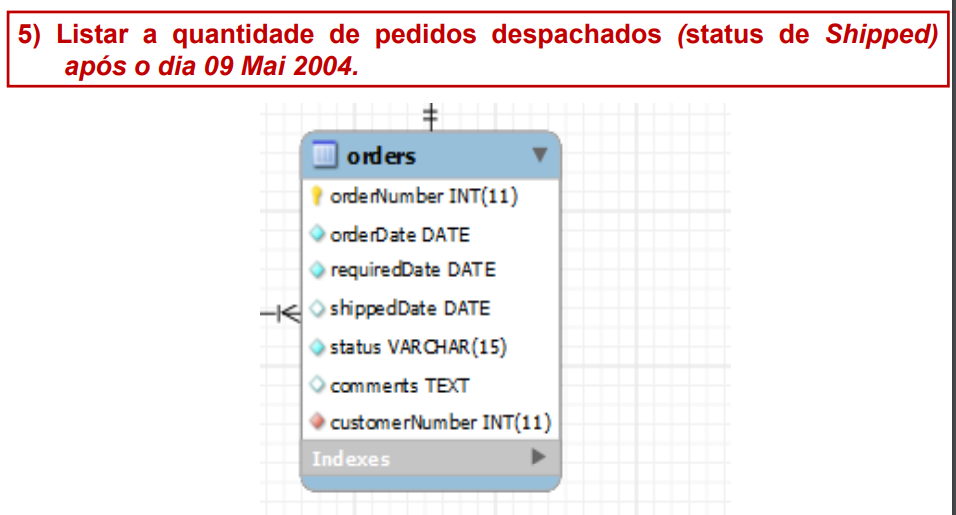This screenshot has height=515, width=956.
Task: Click the shippedDate hollow diamond icon
Action: pos(317,308)
